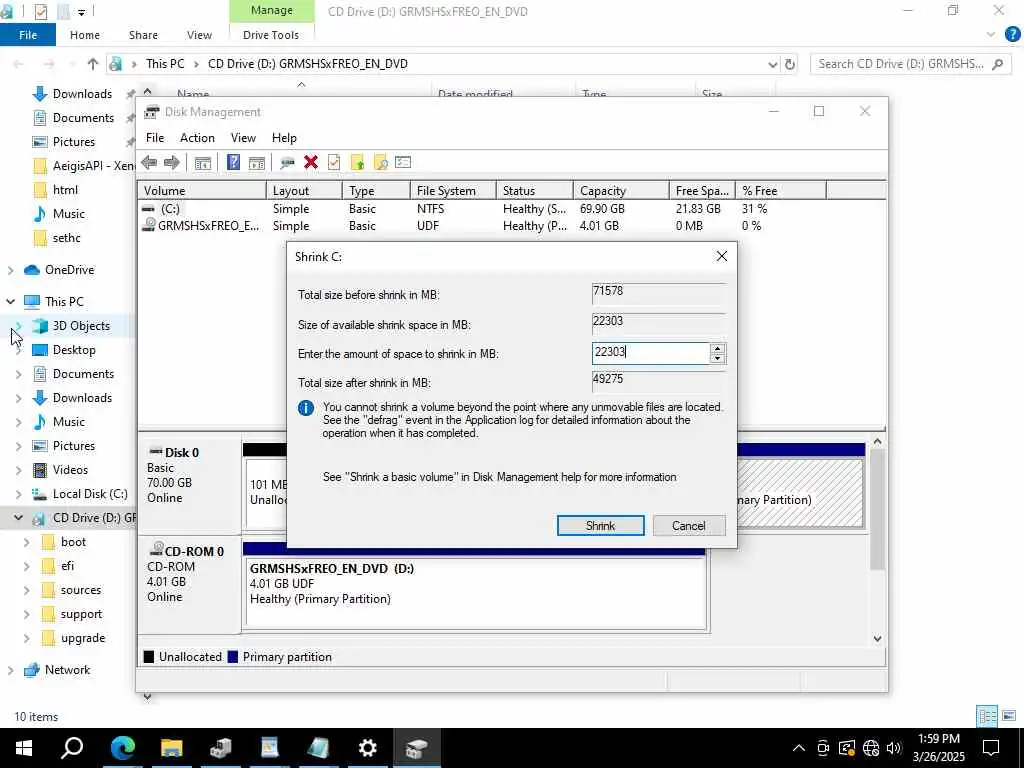Click the Forward arrow in Disk Management toolbar

click(x=172, y=163)
